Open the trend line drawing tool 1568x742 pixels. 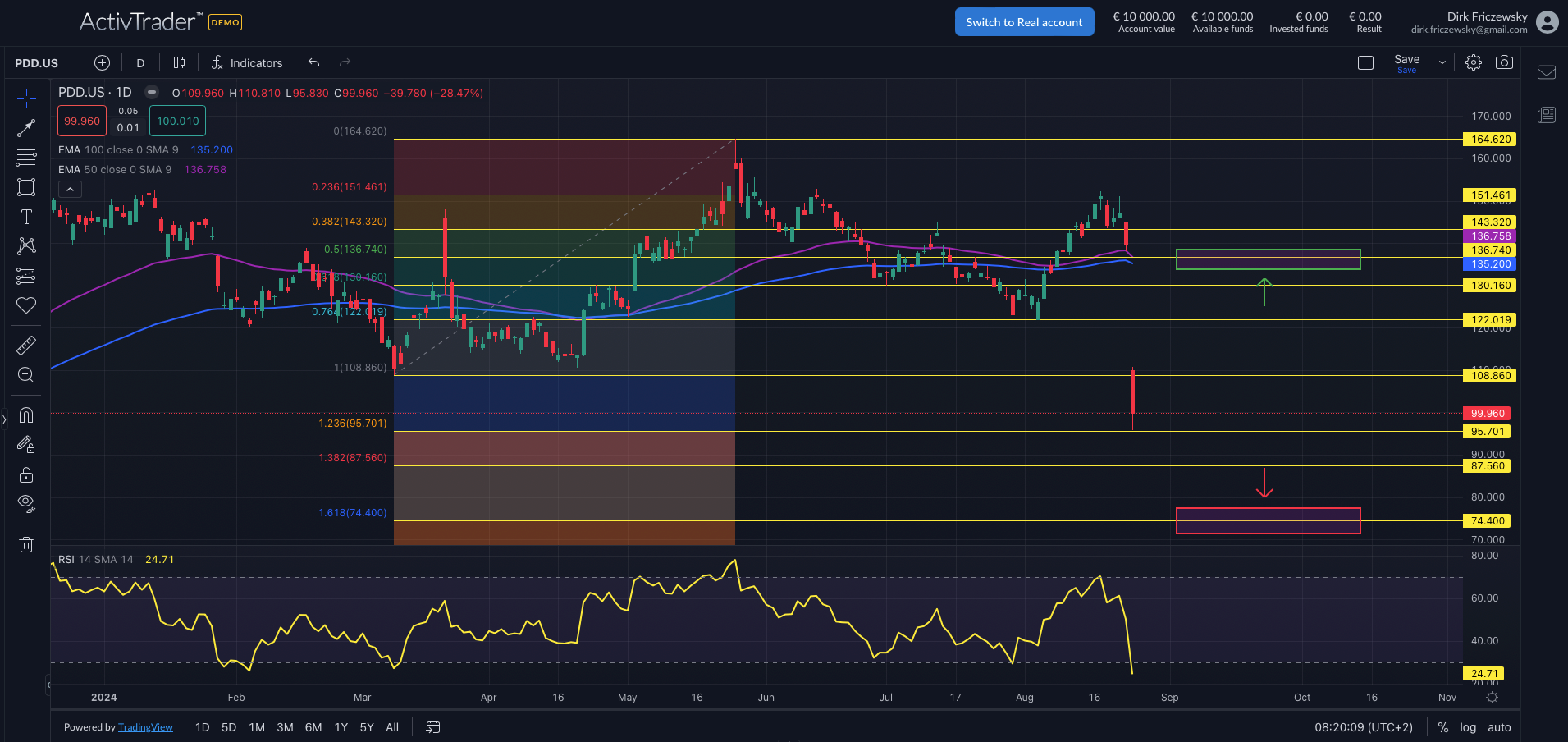click(26, 127)
